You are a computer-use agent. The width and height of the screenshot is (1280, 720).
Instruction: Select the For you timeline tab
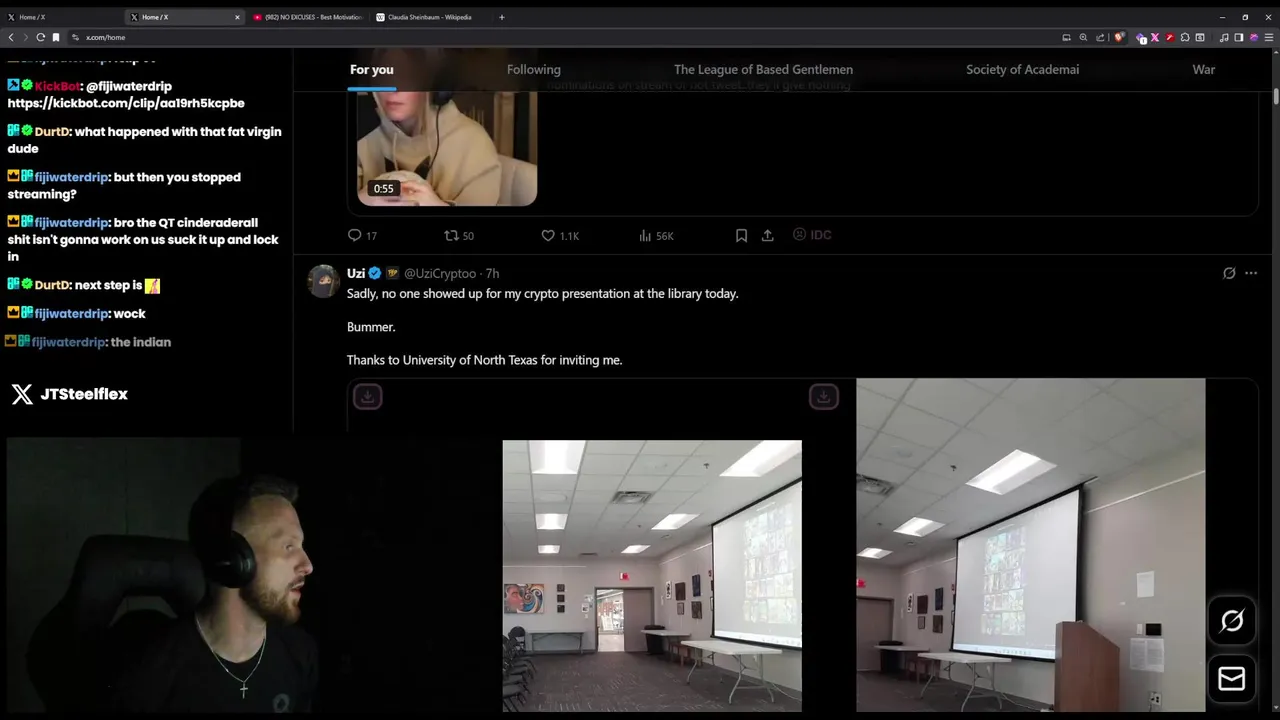(372, 69)
